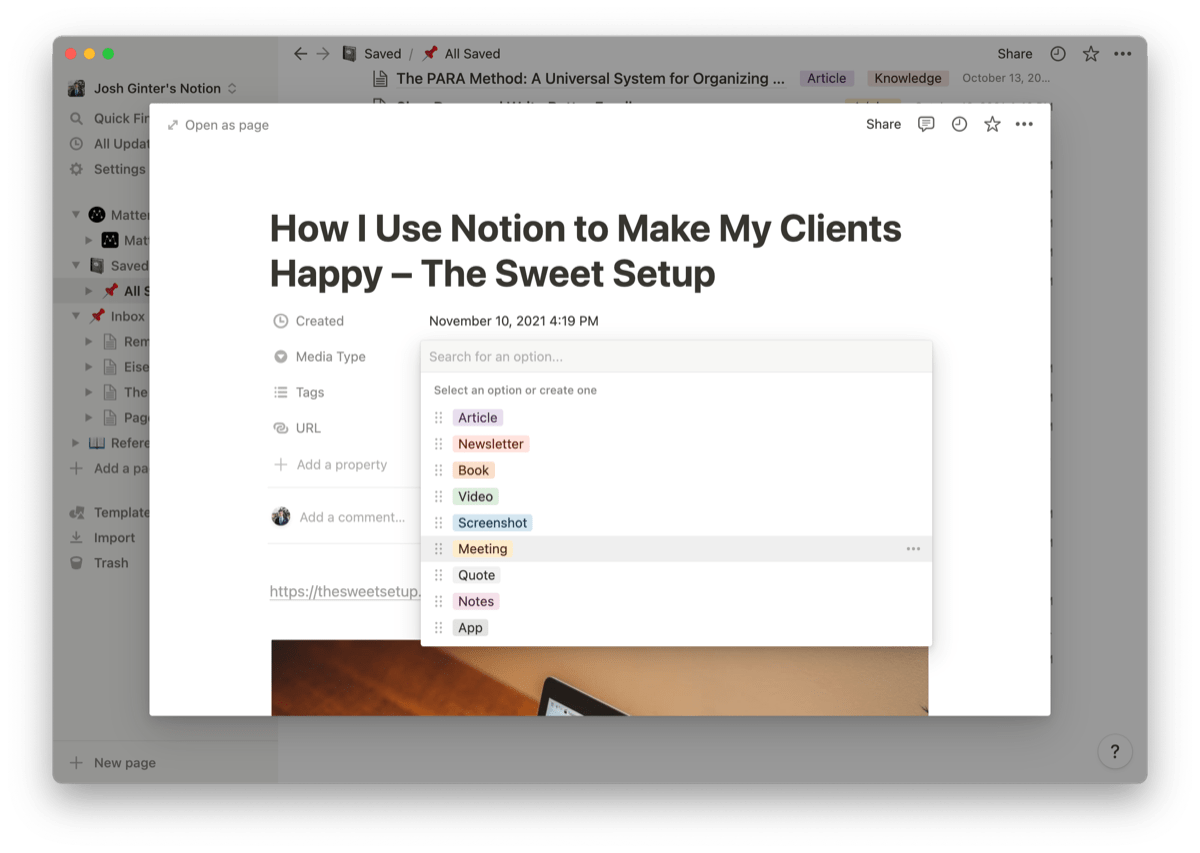Expand the sidebar page starting with Eise
This screenshot has height=853, width=1200.
(x=89, y=367)
